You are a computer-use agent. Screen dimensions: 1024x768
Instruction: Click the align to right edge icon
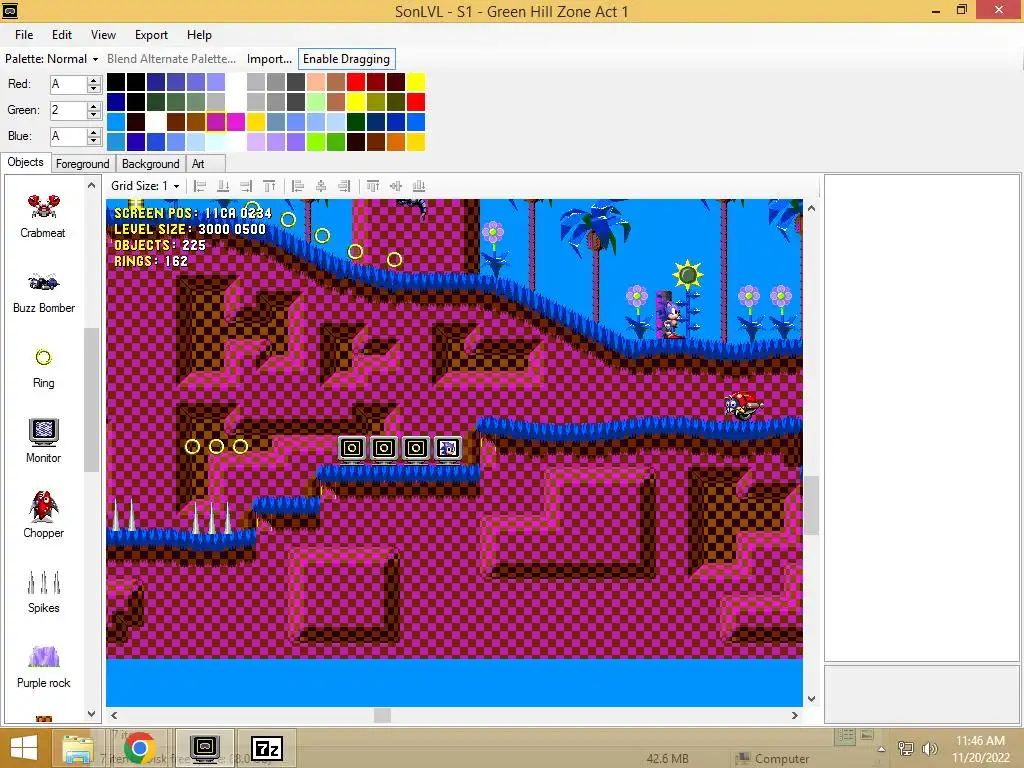pyautogui.click(x=344, y=186)
